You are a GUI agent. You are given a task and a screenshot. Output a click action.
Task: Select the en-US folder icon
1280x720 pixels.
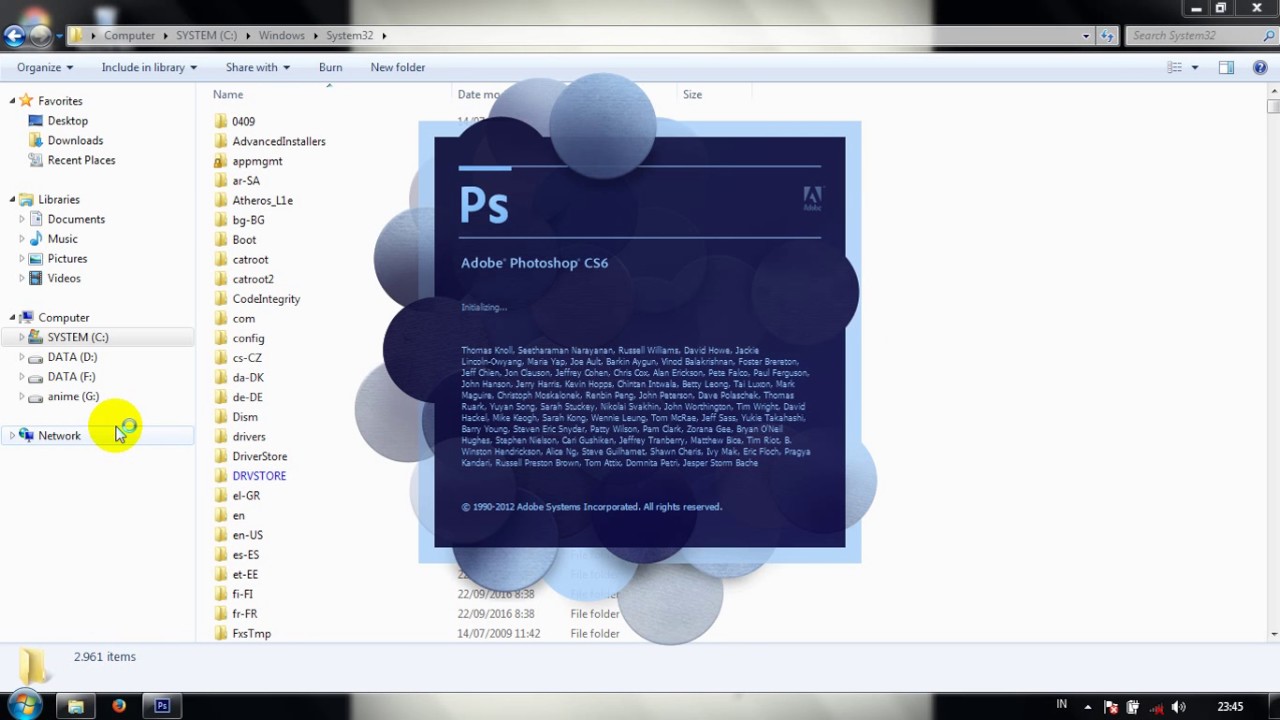221,535
